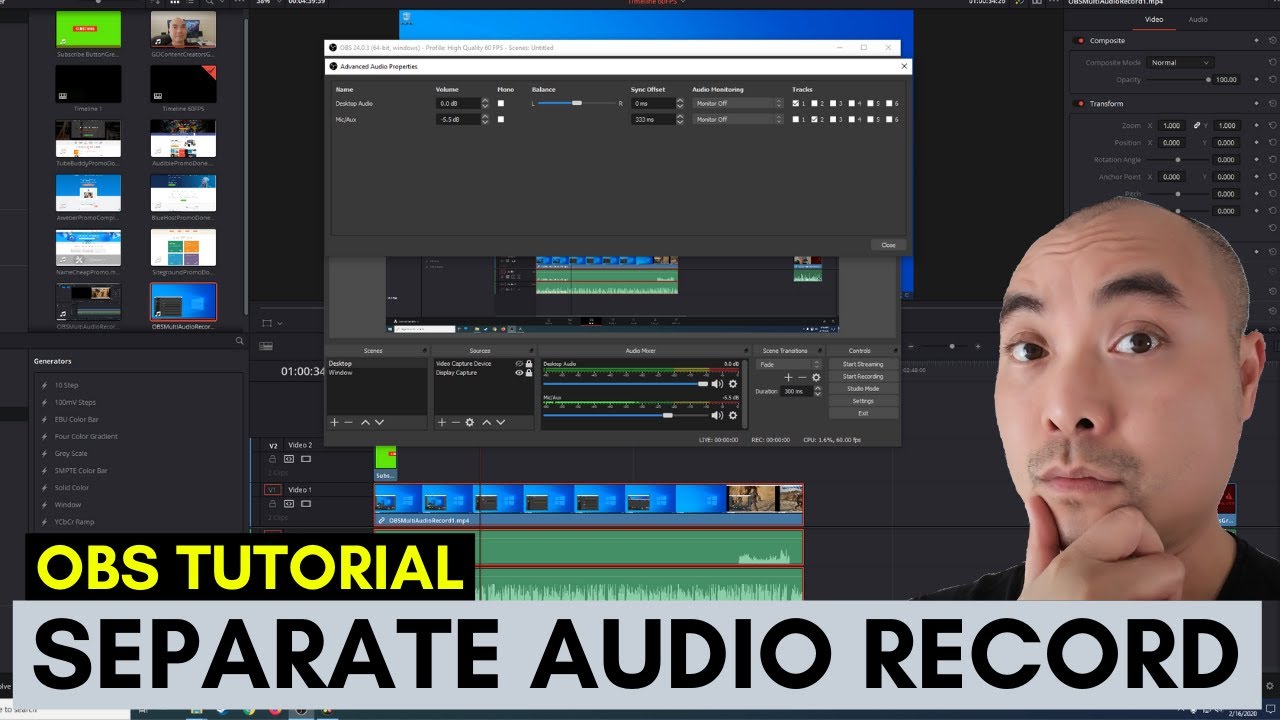
Task: Toggle Mono checkbox for Desktop Audio
Action: pos(501,103)
